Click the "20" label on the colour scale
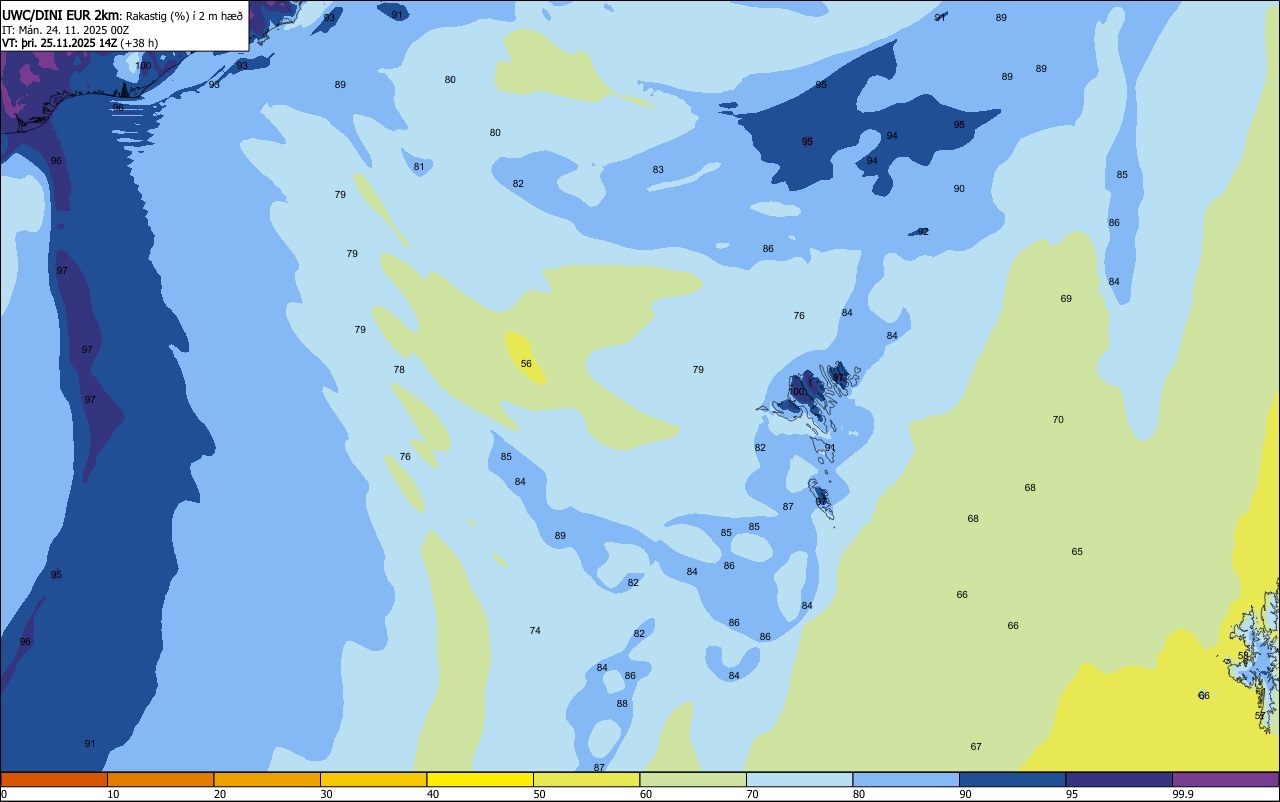The width and height of the screenshot is (1280, 802). [220, 794]
